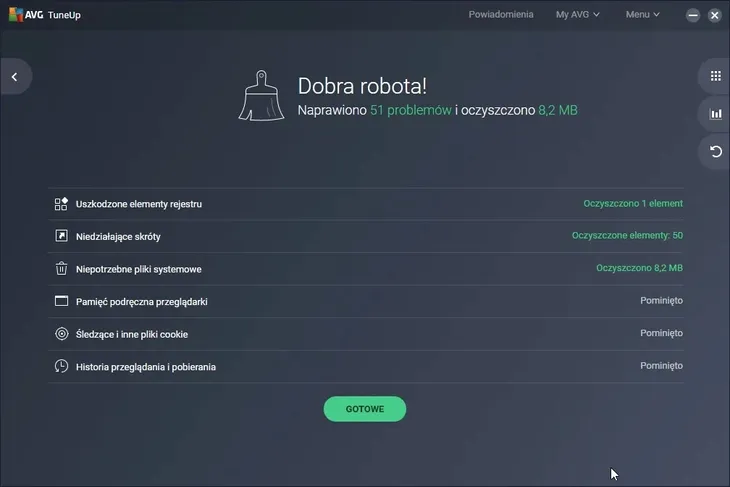Image resolution: width=730 pixels, height=487 pixels.
Task: Select the Niedziałające skróty row label
Action: (118, 237)
